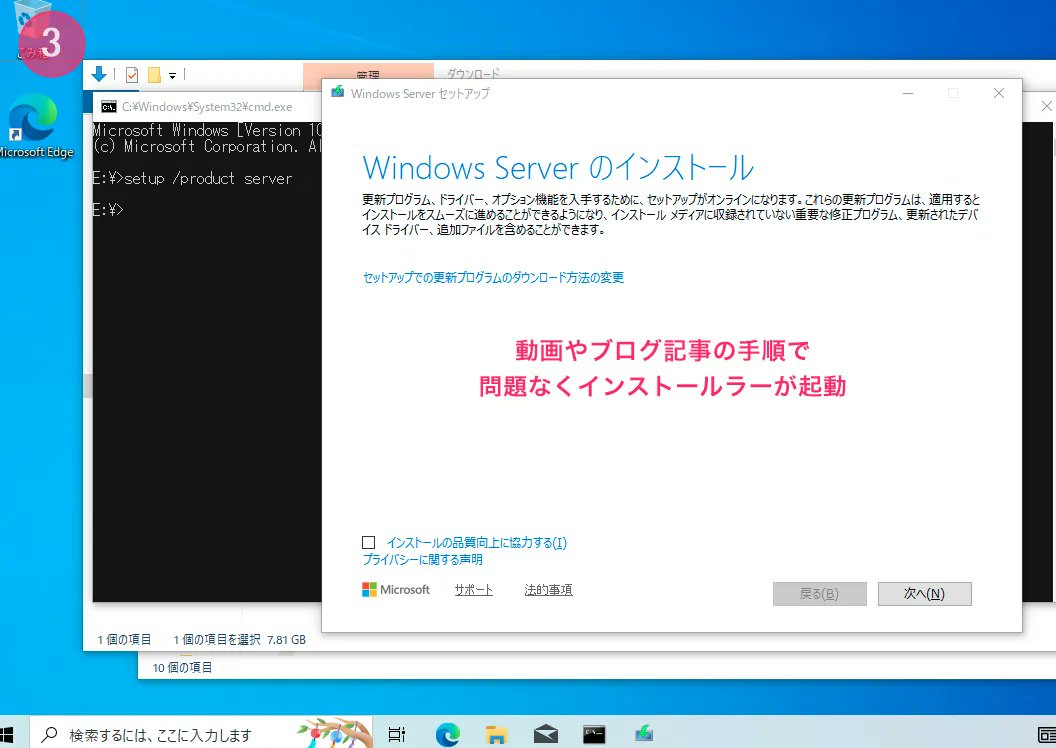Viewport: 1056px width, 748px height.
Task: Minimize the Windows Server setup window
Action: point(908,94)
